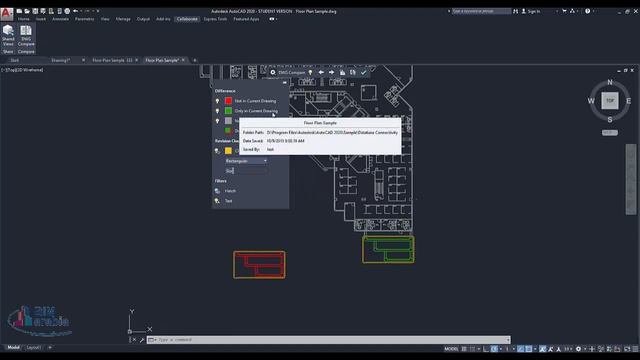The height and width of the screenshot is (360, 640).
Task: Click the Shared Views ribbon button
Action: (8, 36)
